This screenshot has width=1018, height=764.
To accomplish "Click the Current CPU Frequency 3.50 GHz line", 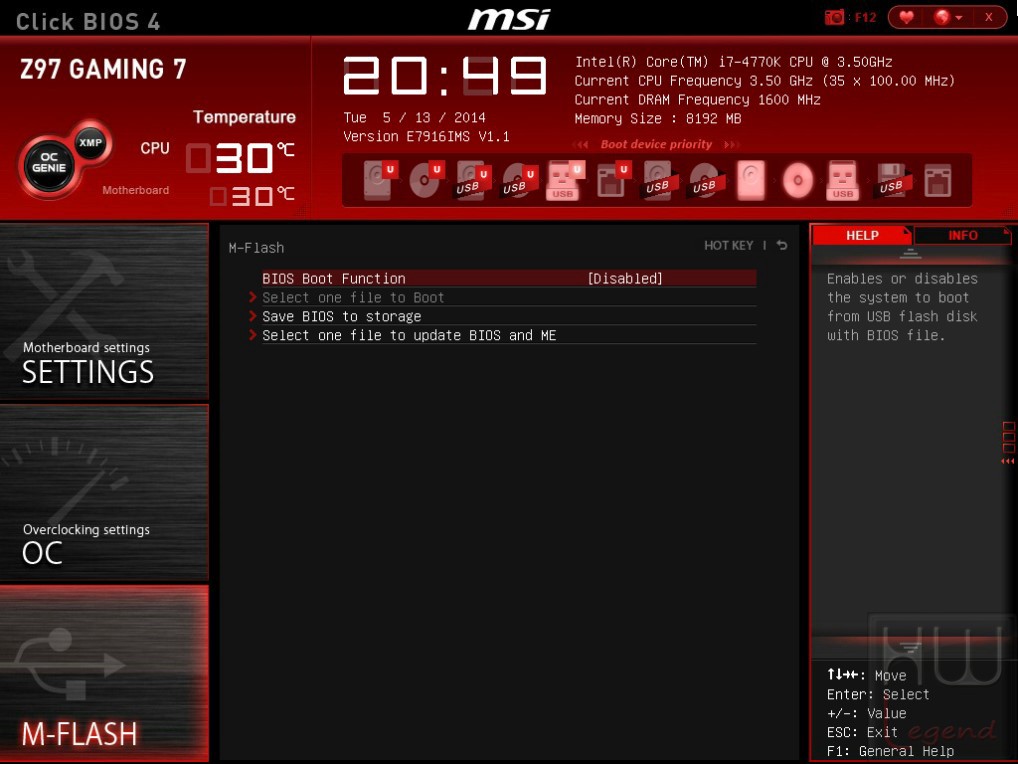I will click(x=764, y=81).
